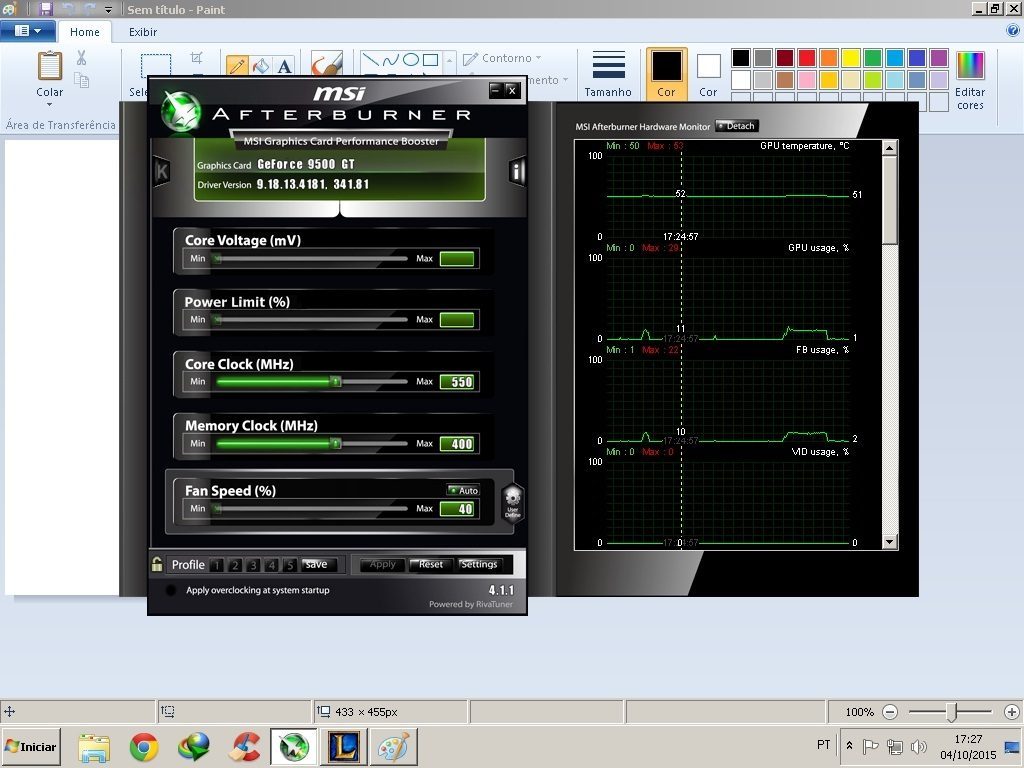Select the oval shape in gallery
This screenshot has width=1024, height=768.
[x=411, y=60]
